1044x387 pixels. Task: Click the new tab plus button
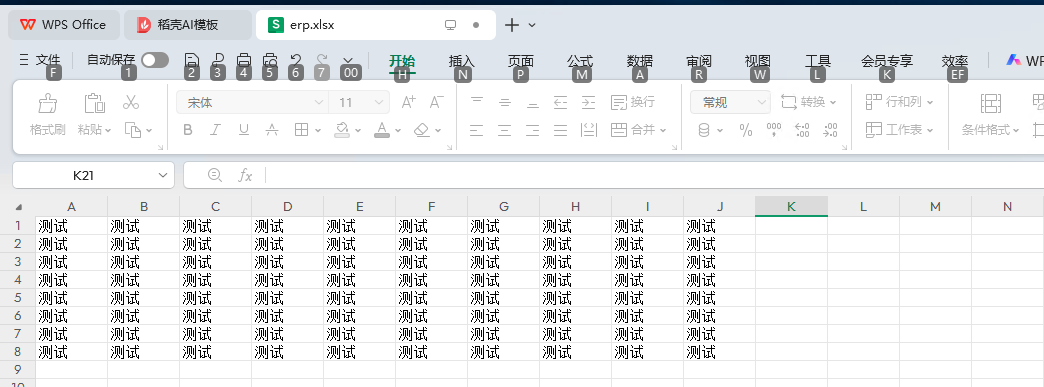click(x=511, y=25)
